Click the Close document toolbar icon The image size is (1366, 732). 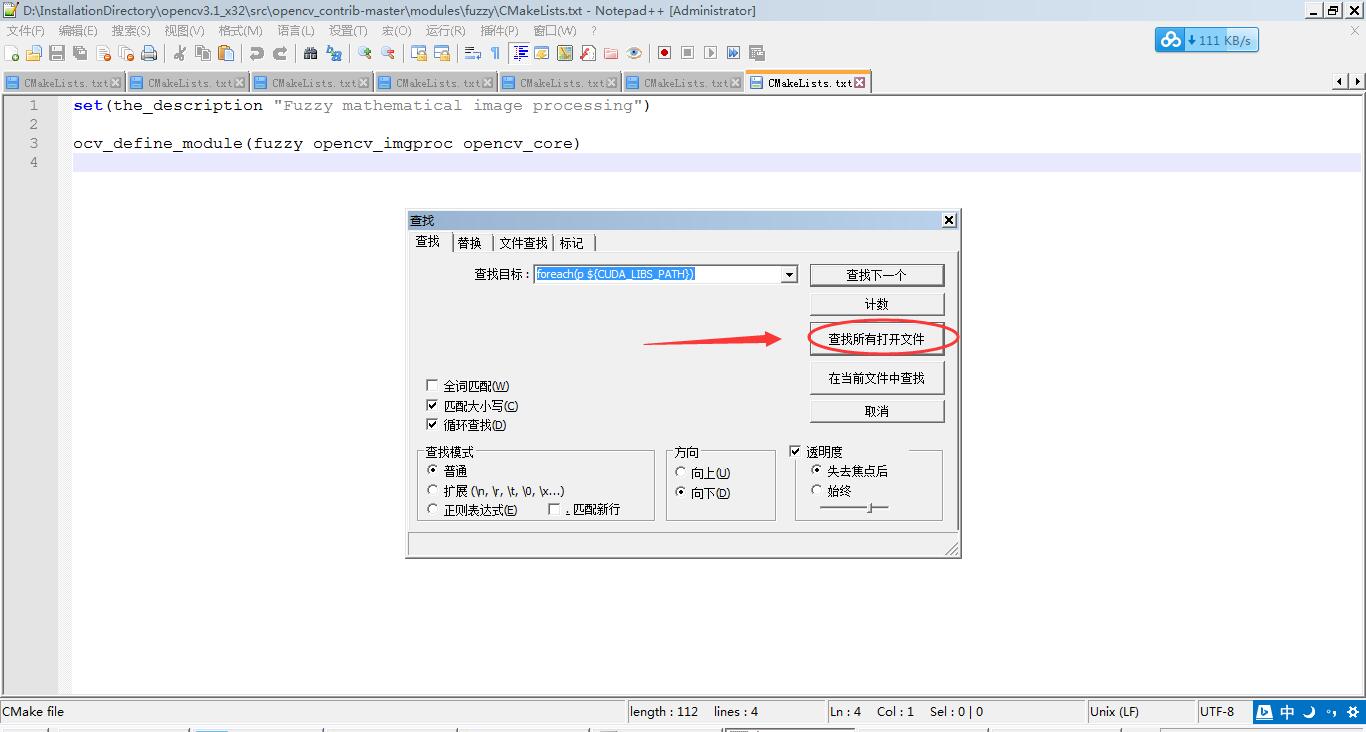(x=103, y=53)
